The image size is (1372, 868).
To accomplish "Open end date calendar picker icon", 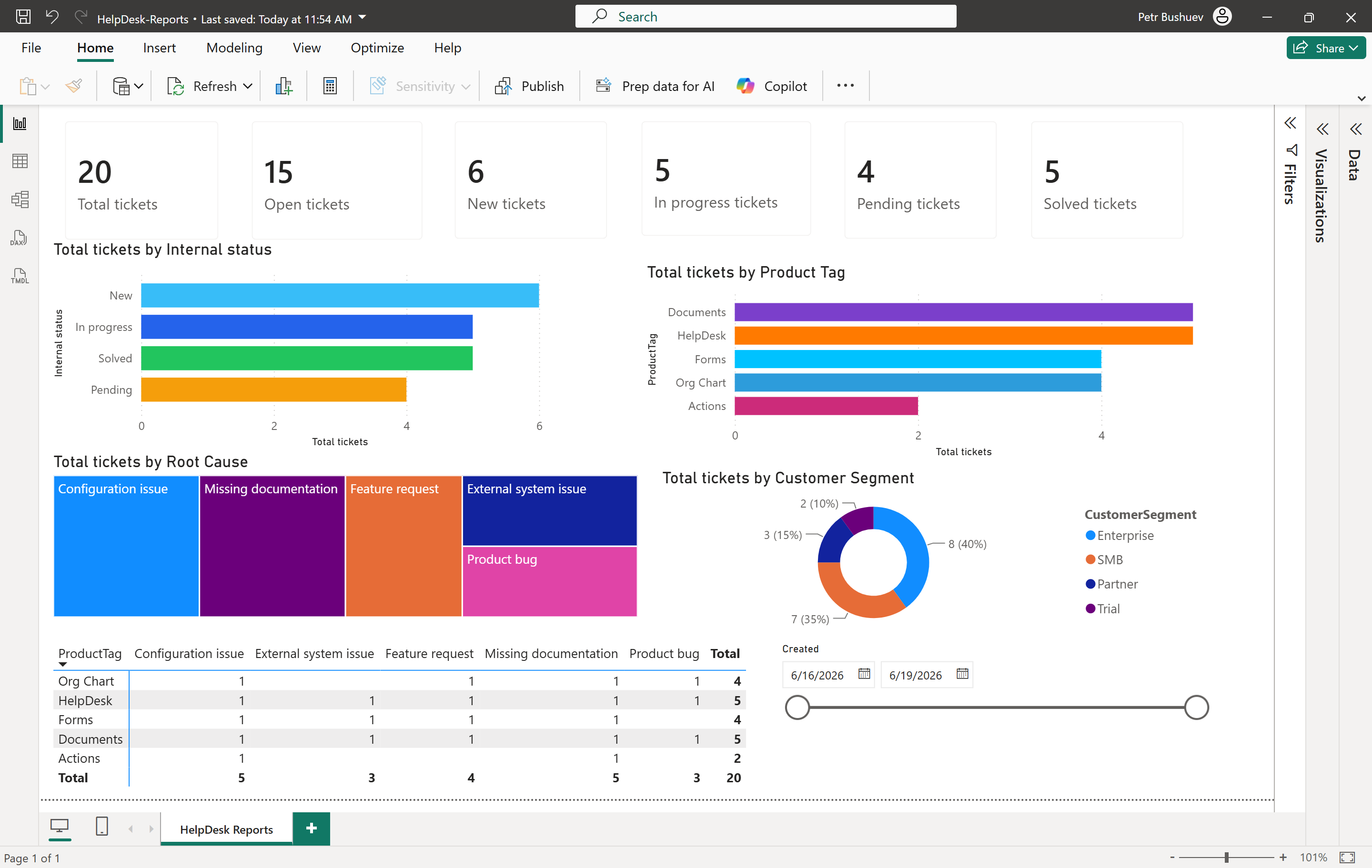I will click(962, 674).
